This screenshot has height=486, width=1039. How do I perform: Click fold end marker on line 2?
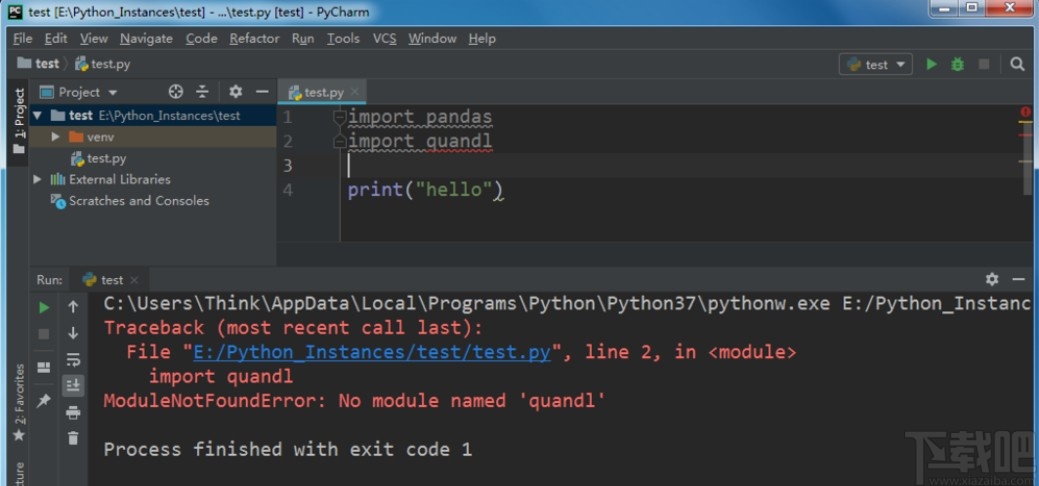coord(340,141)
